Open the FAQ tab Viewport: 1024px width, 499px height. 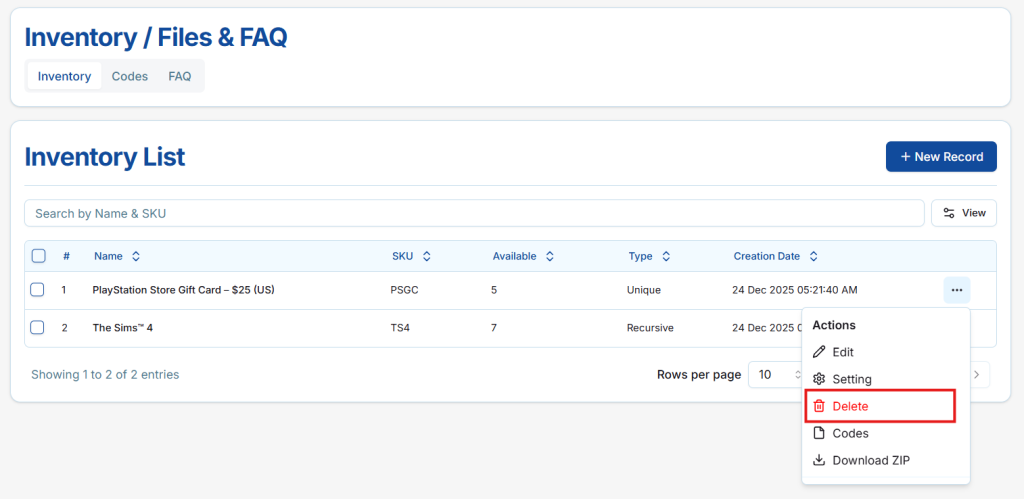[x=180, y=76]
